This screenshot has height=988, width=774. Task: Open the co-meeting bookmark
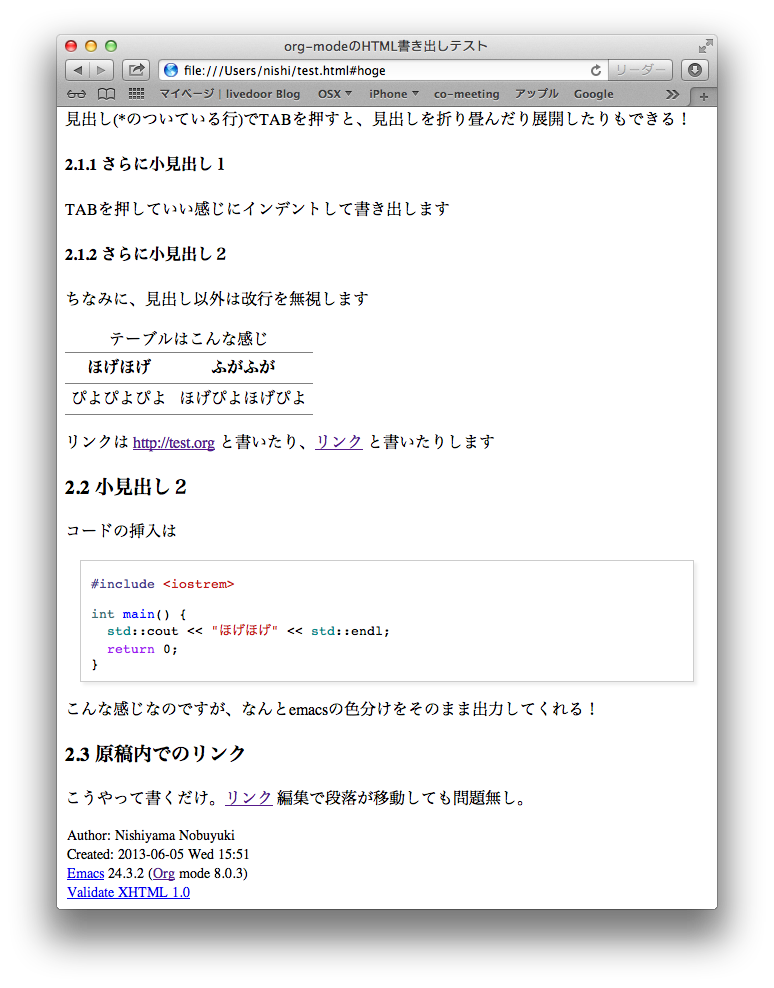[466, 94]
